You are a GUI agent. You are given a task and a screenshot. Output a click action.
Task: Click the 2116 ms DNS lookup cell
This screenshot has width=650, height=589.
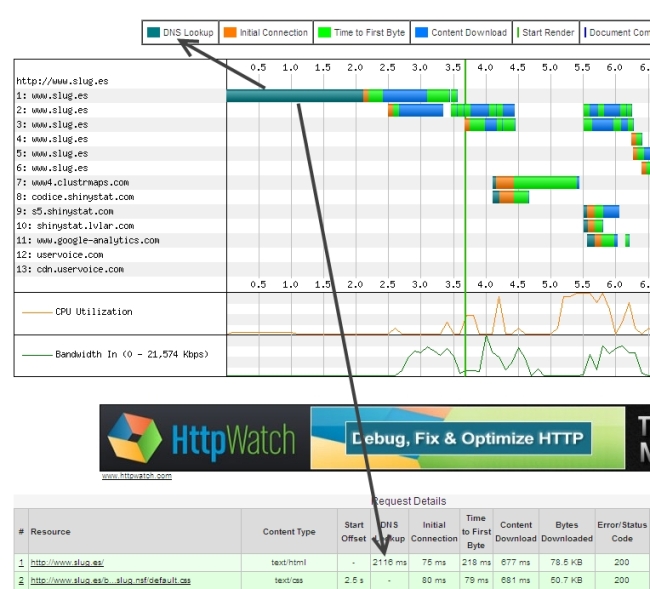click(389, 562)
